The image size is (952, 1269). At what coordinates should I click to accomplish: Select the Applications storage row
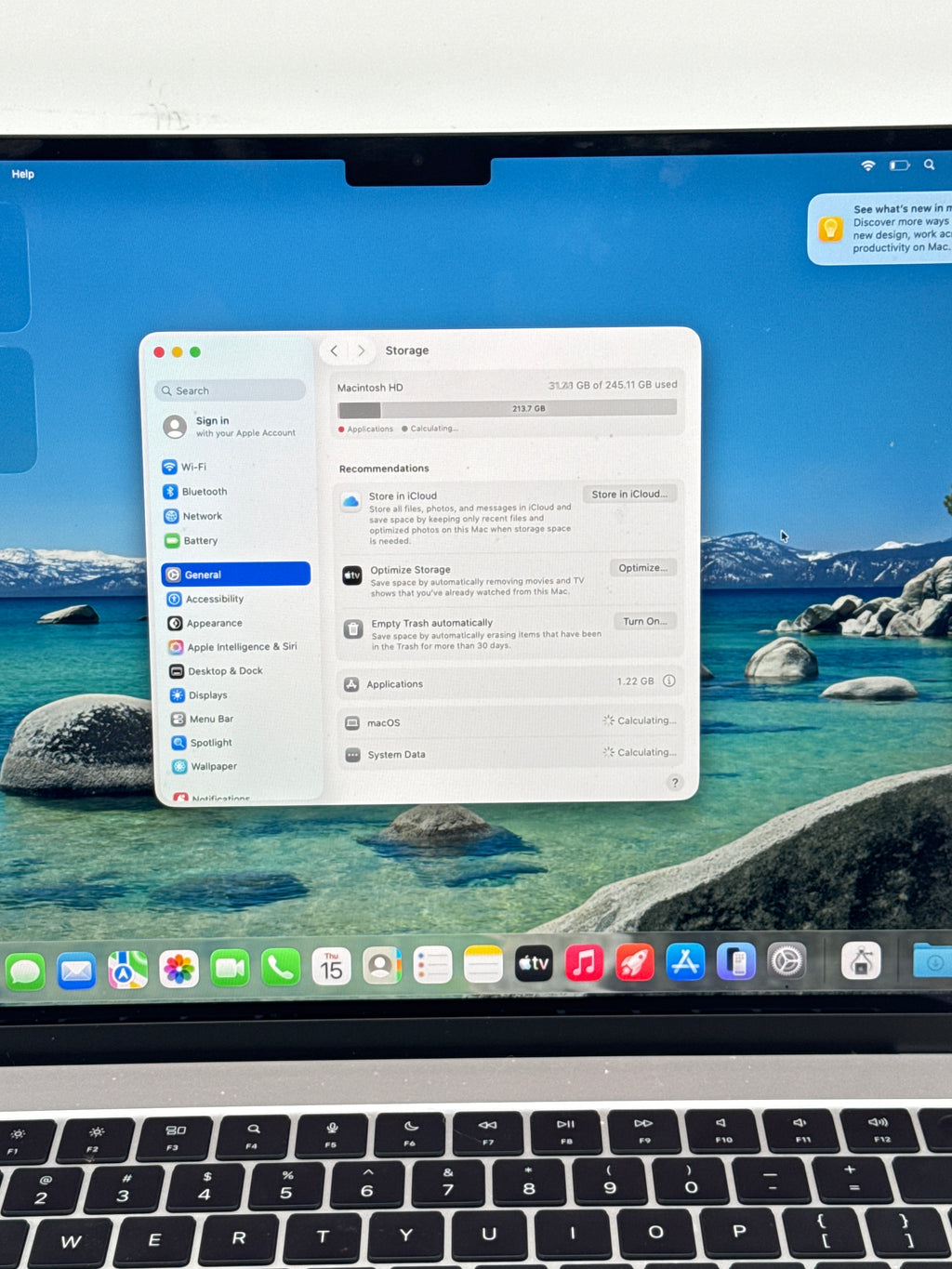point(509,683)
